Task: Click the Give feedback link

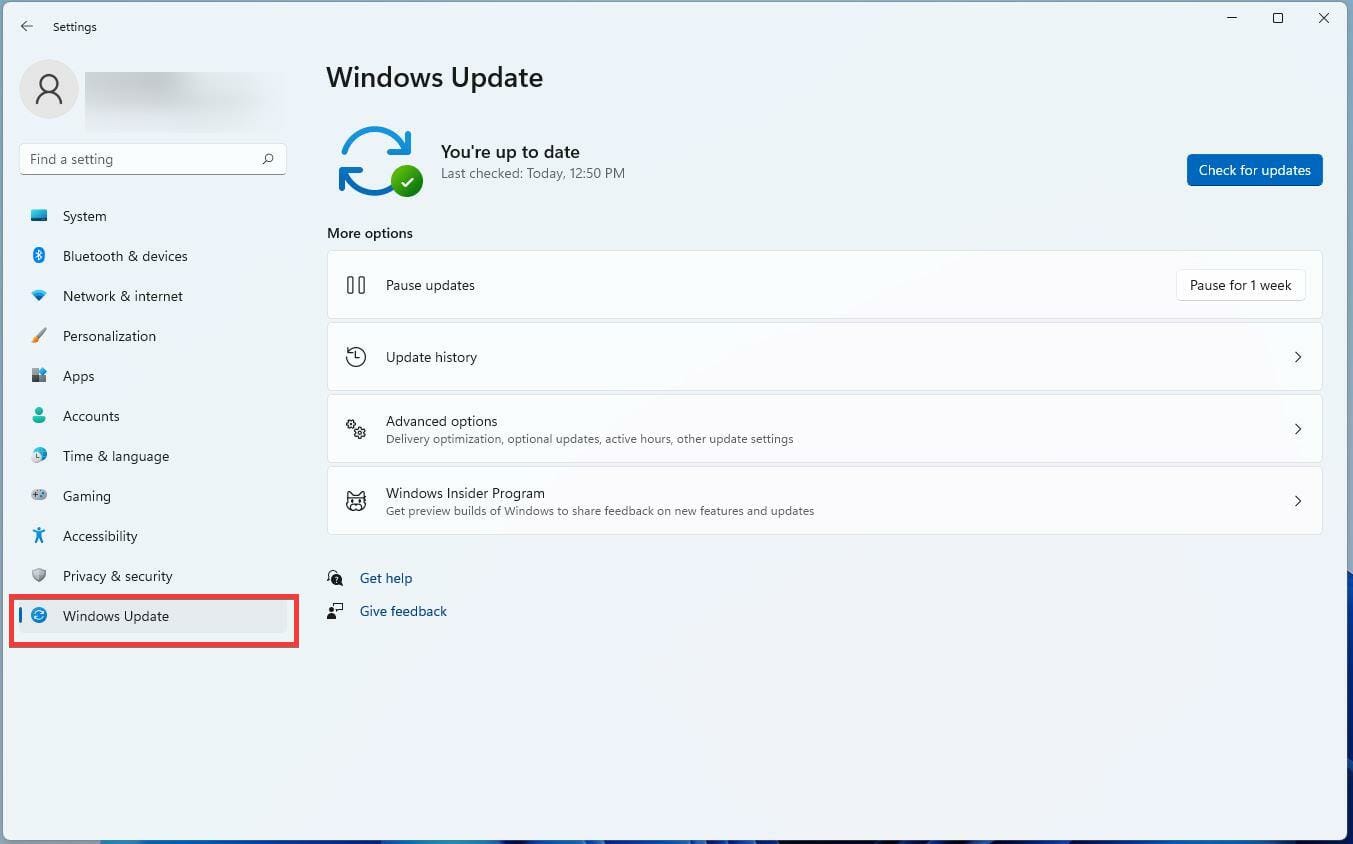Action: [403, 611]
